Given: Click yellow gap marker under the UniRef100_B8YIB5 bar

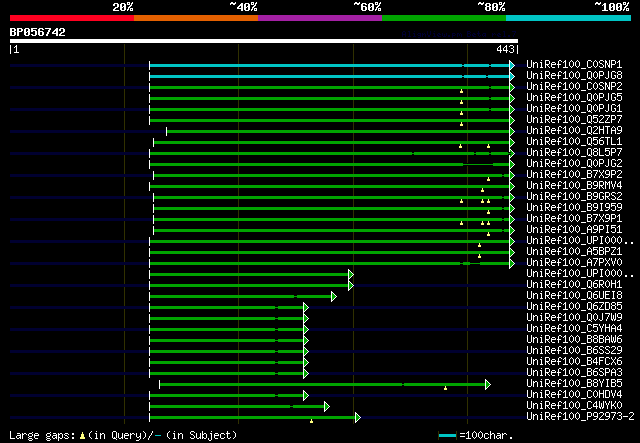Looking at the screenshot, I should (x=445, y=388).
